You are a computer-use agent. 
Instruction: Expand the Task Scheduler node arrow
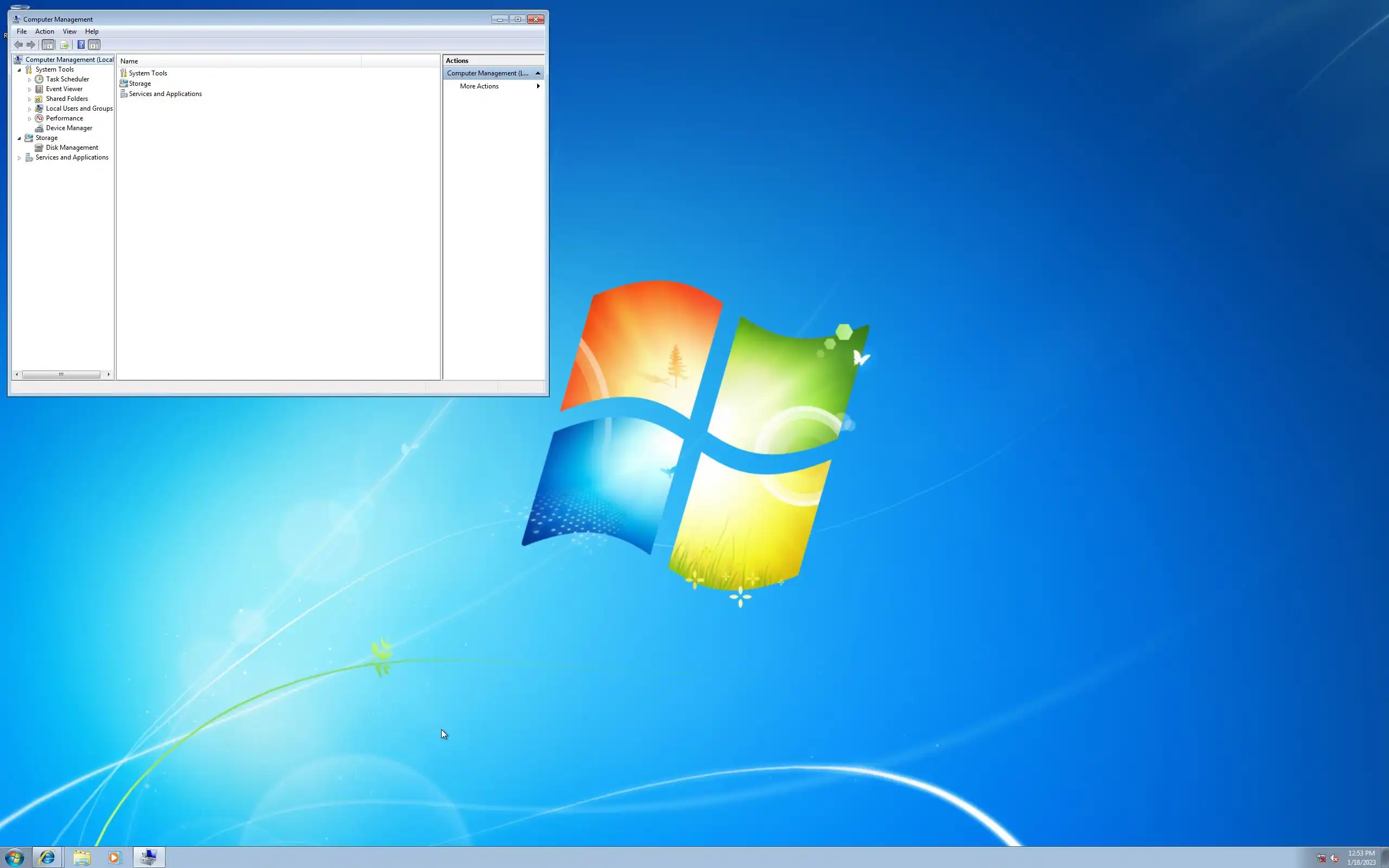pyautogui.click(x=30, y=80)
